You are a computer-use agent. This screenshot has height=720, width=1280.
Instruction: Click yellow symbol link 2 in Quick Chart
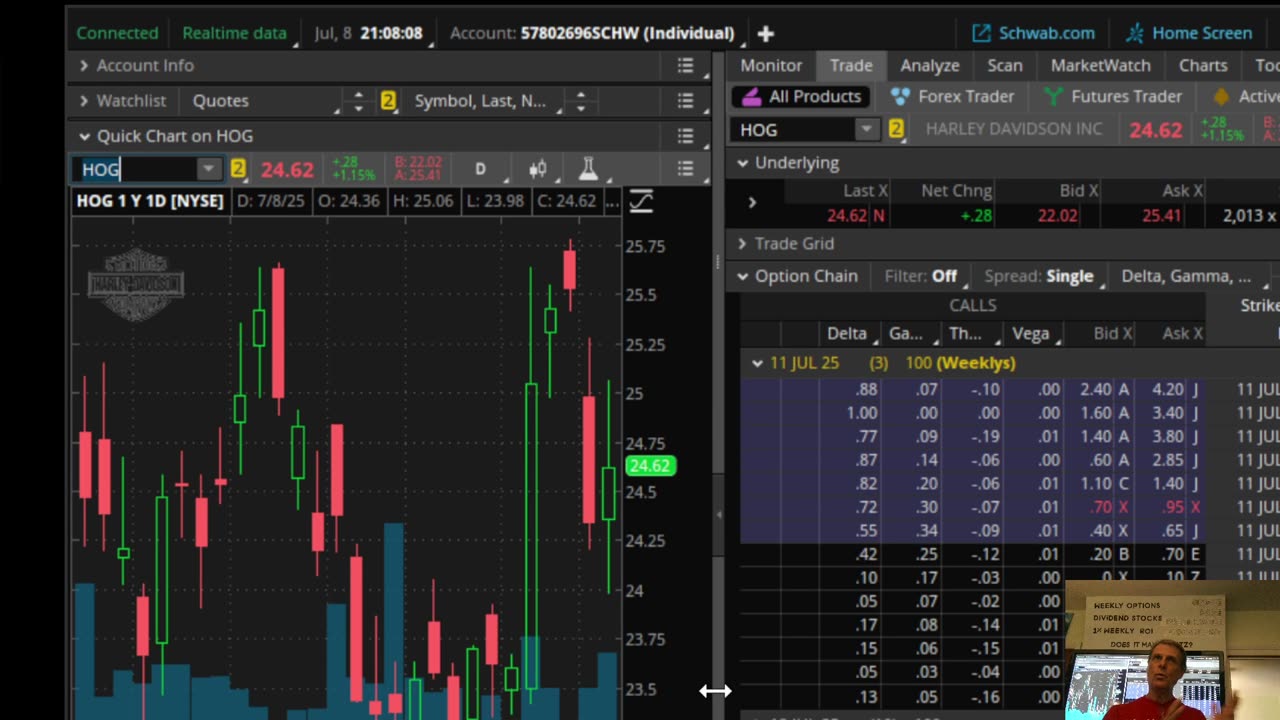point(238,169)
